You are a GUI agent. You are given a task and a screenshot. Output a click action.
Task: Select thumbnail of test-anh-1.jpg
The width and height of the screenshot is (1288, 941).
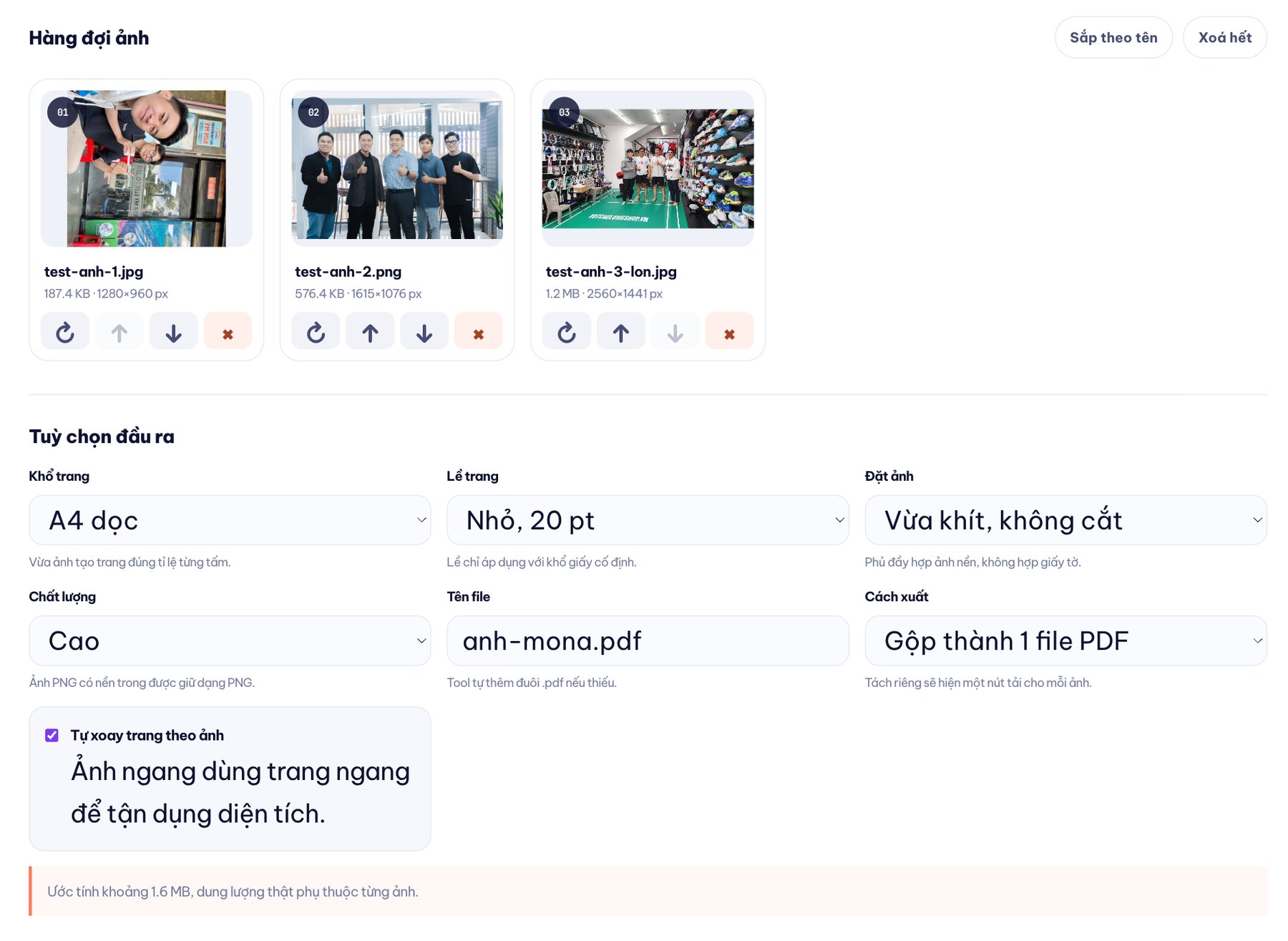(147, 168)
